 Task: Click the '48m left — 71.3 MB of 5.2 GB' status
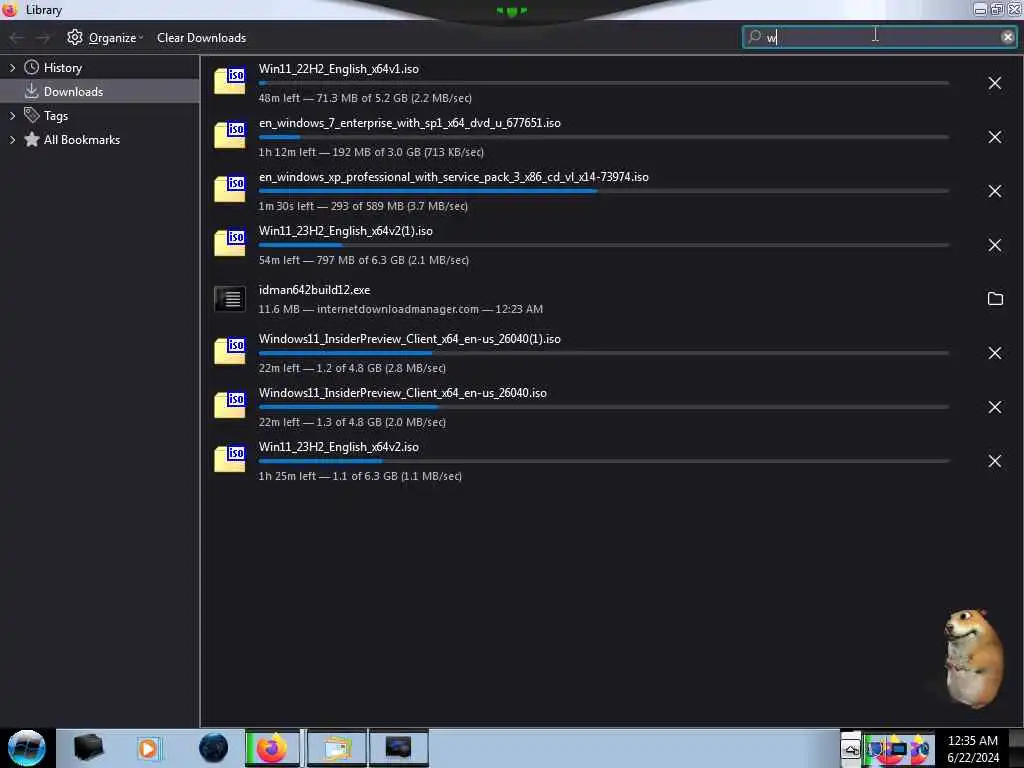(x=365, y=98)
